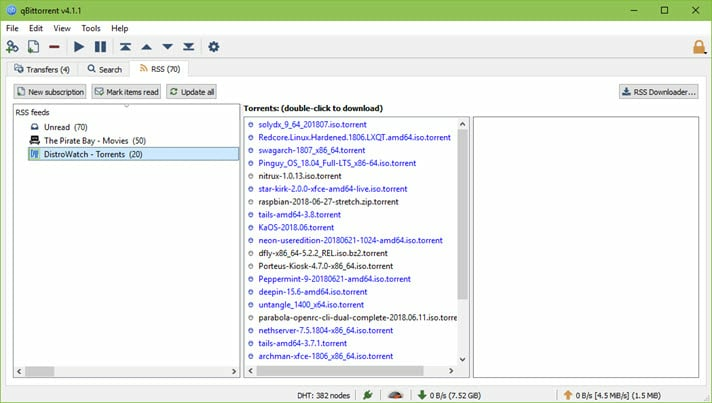Click upload rate 0 B/s [4.5 MB/s]
The height and width of the screenshot is (403, 712).
pos(618,395)
